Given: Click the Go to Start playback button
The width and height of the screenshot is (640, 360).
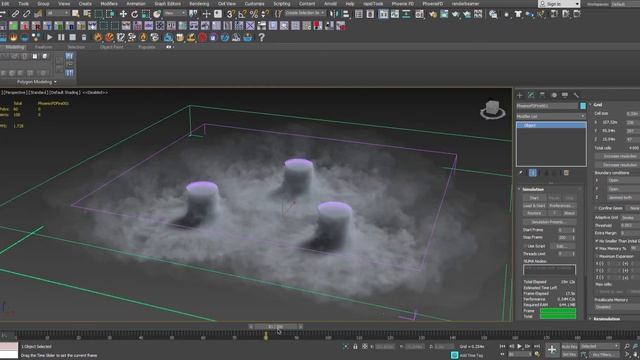Looking at the screenshot, I should tap(502, 347).
